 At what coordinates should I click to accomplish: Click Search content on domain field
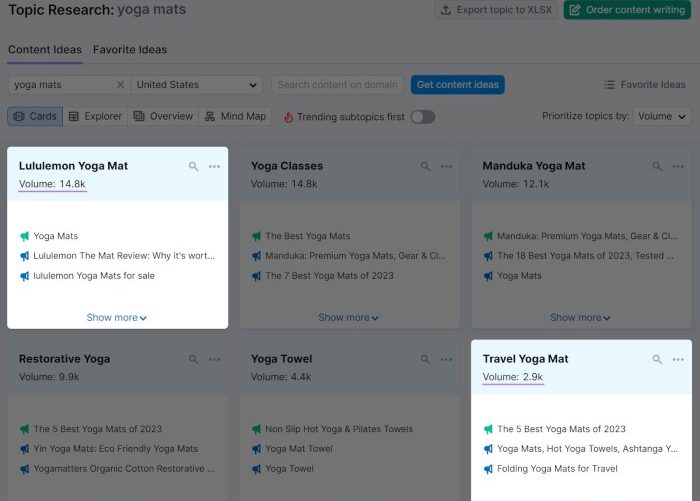338,84
